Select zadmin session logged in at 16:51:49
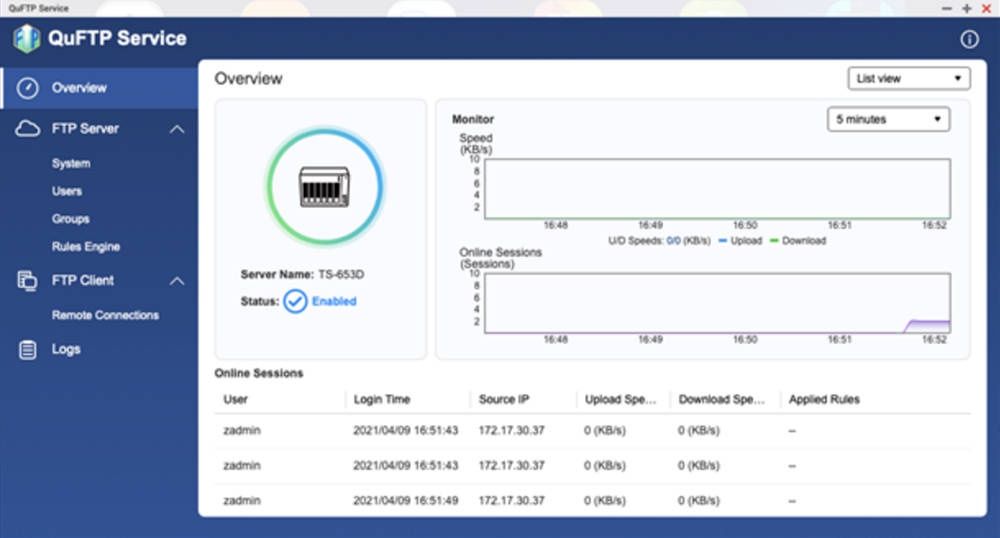This screenshot has width=1000, height=538. 592,500
